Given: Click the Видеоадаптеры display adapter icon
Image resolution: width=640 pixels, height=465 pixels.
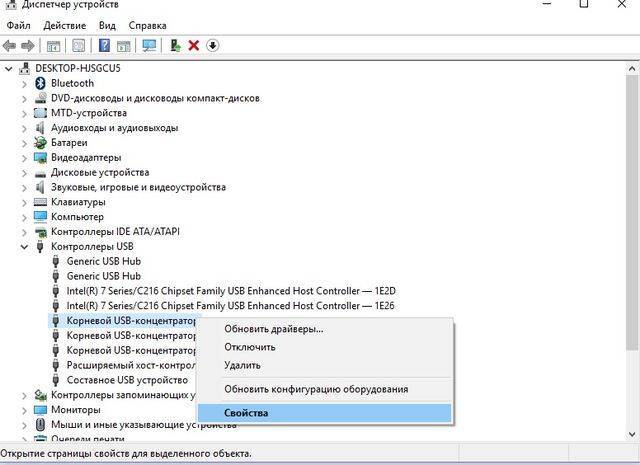Looking at the screenshot, I should (40, 158).
